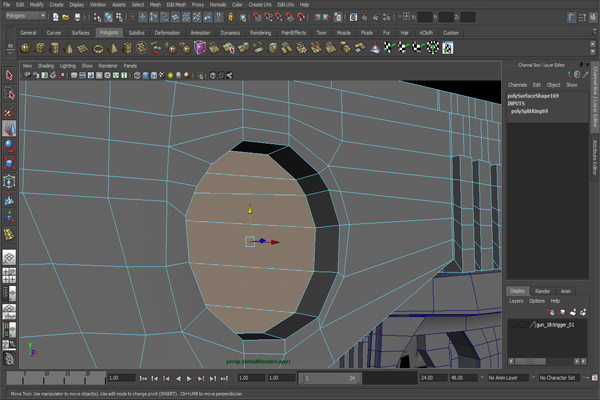Click the Save Scene icon

(77, 17)
